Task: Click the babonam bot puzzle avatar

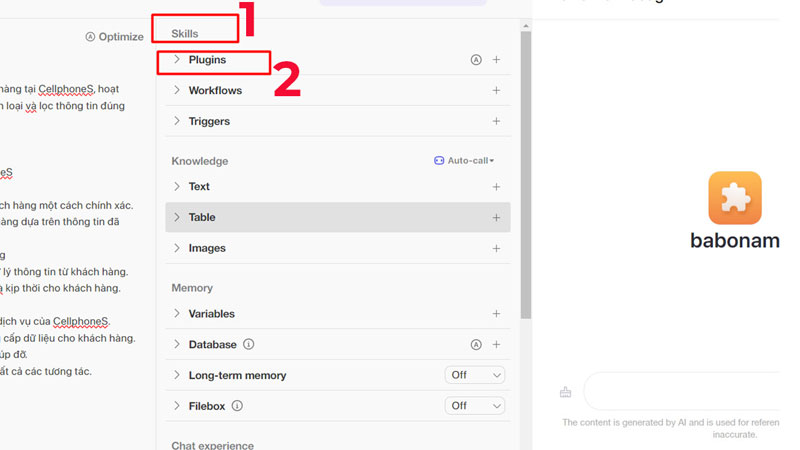Action: coord(735,198)
